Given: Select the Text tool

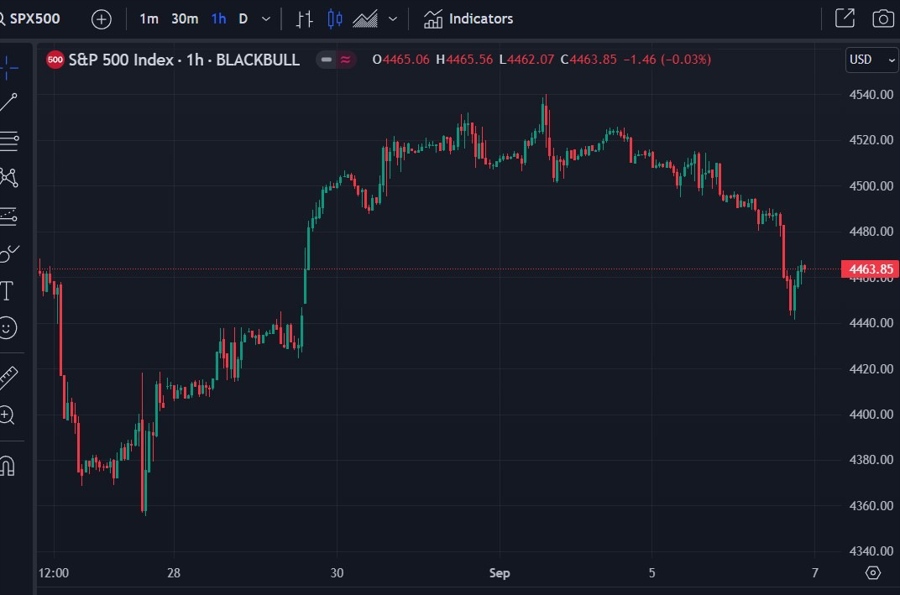Looking at the screenshot, I should point(6,291).
